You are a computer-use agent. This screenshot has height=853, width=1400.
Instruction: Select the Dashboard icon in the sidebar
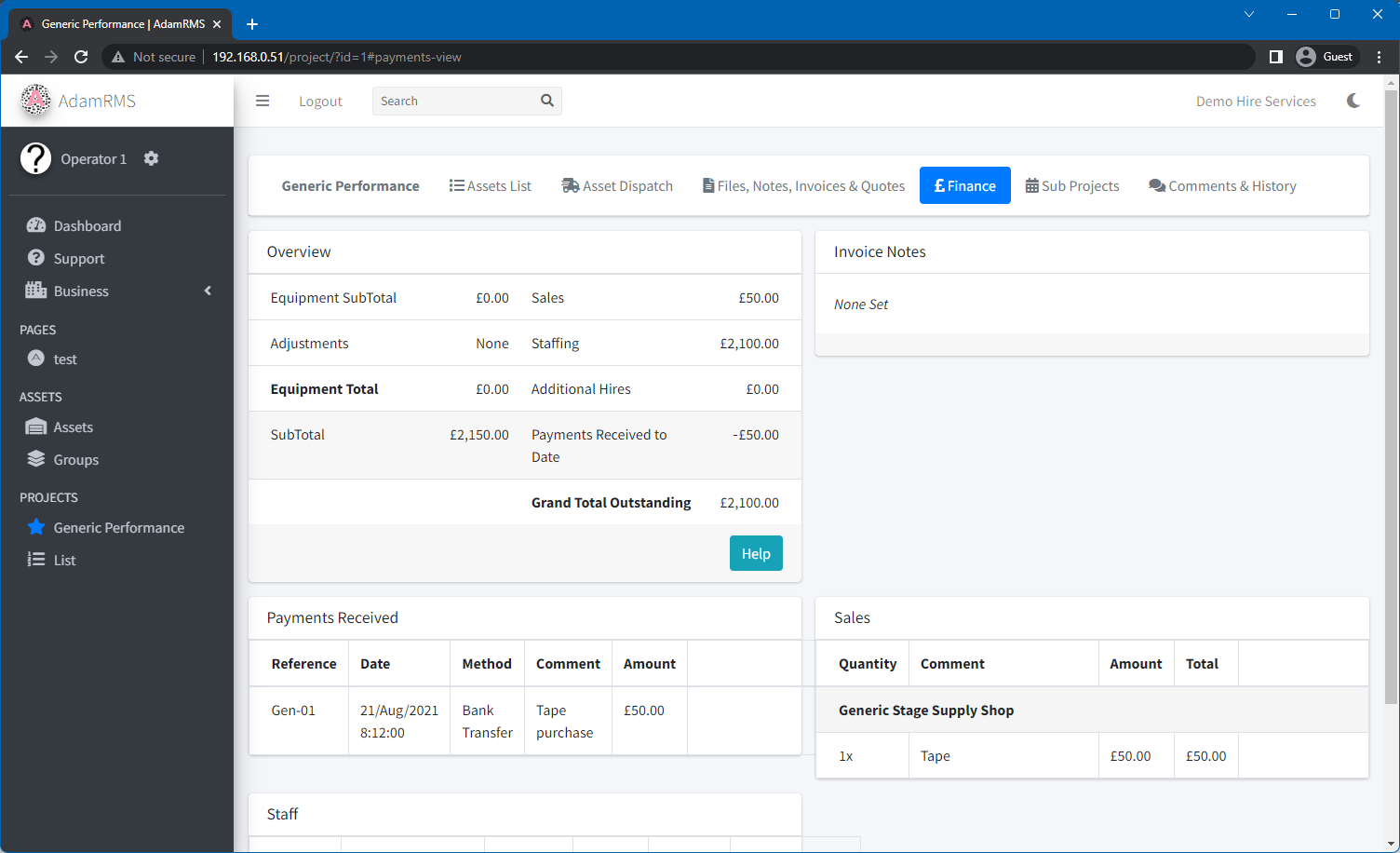click(x=37, y=225)
